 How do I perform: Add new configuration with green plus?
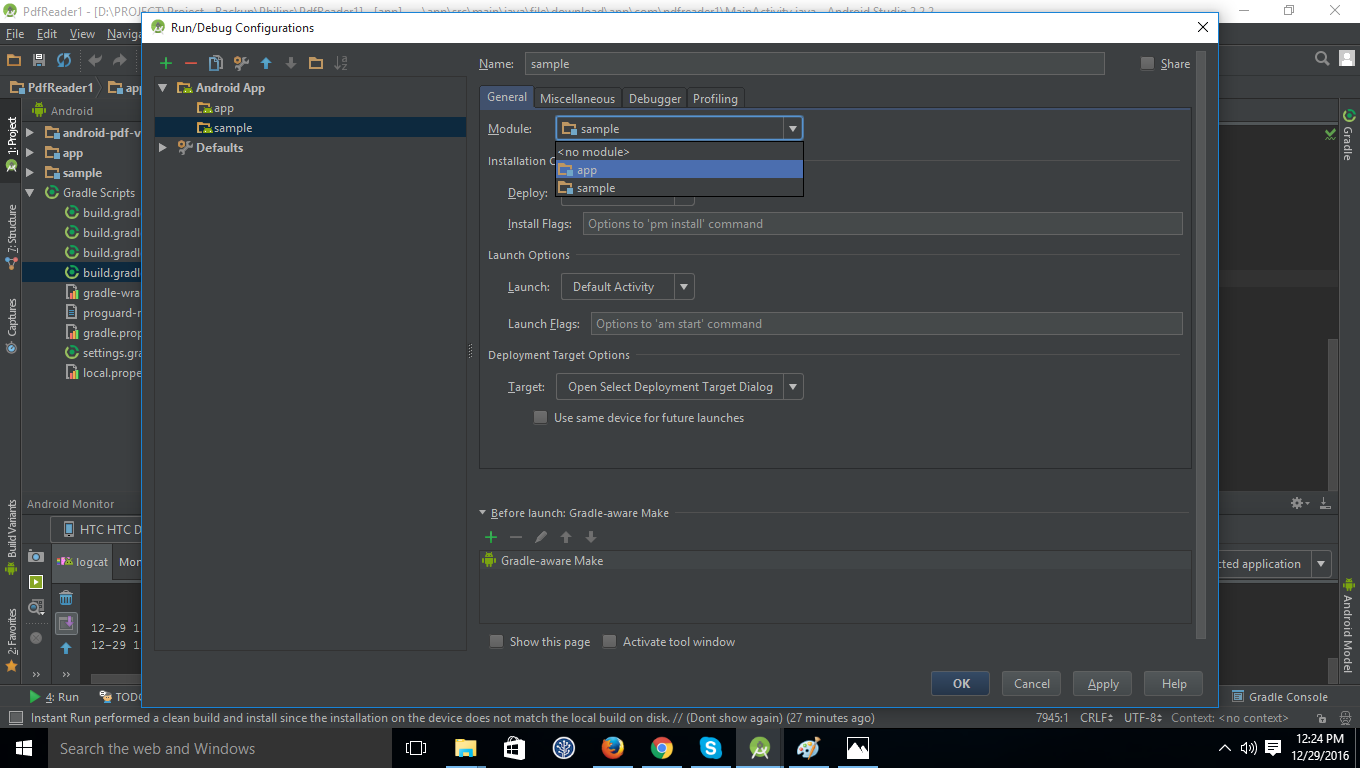(166, 63)
